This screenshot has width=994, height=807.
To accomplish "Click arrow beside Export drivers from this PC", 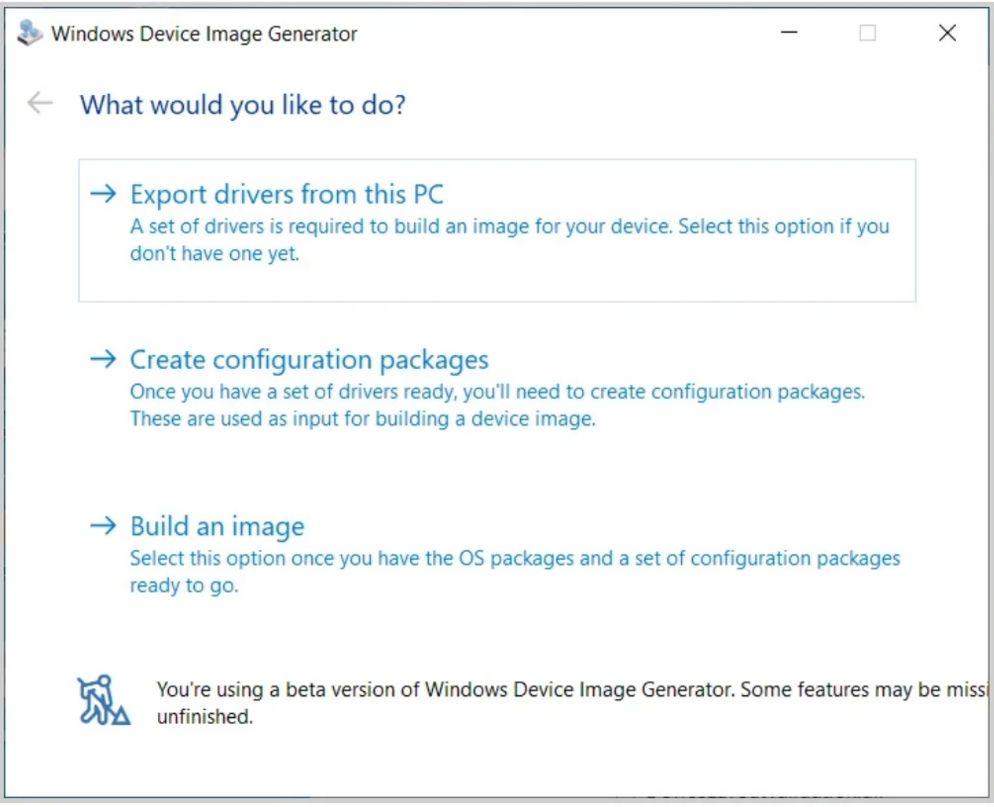I will pos(103,193).
